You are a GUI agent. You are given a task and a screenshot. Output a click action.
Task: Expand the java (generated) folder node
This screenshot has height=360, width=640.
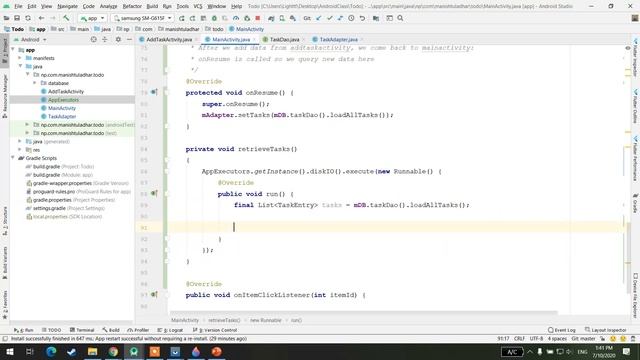point(20,141)
